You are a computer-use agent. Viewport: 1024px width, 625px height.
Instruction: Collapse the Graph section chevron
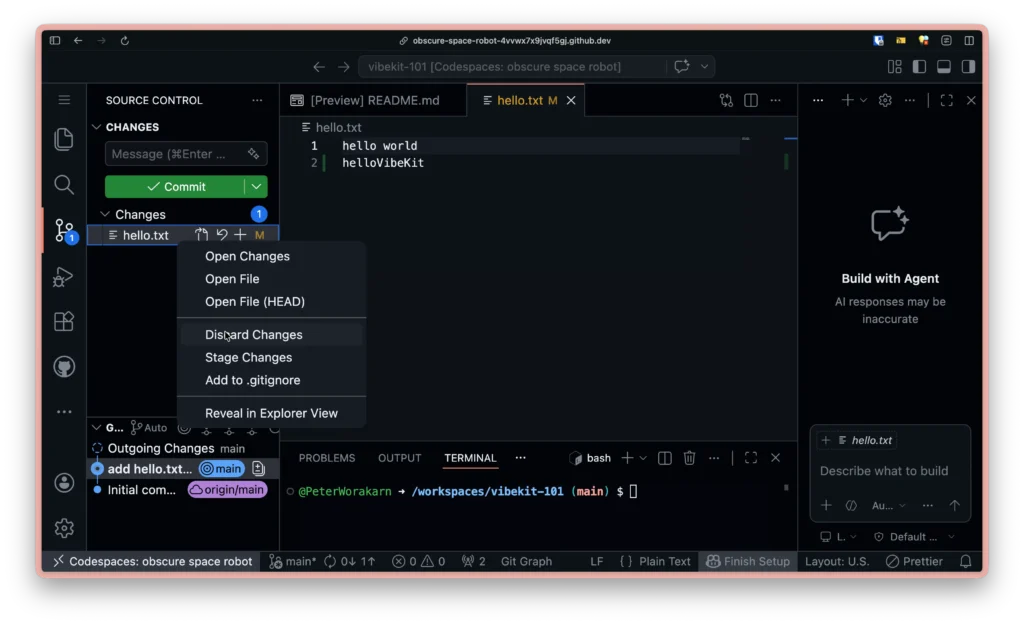point(97,428)
